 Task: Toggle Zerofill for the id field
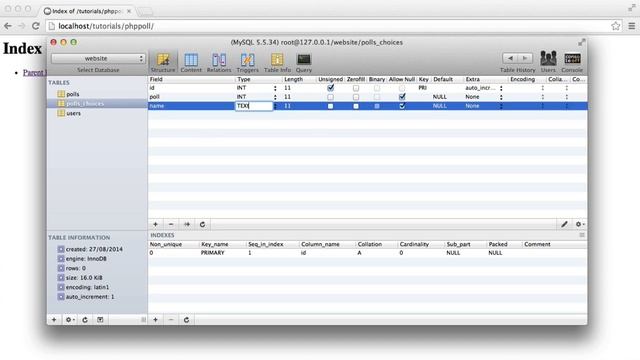356,88
